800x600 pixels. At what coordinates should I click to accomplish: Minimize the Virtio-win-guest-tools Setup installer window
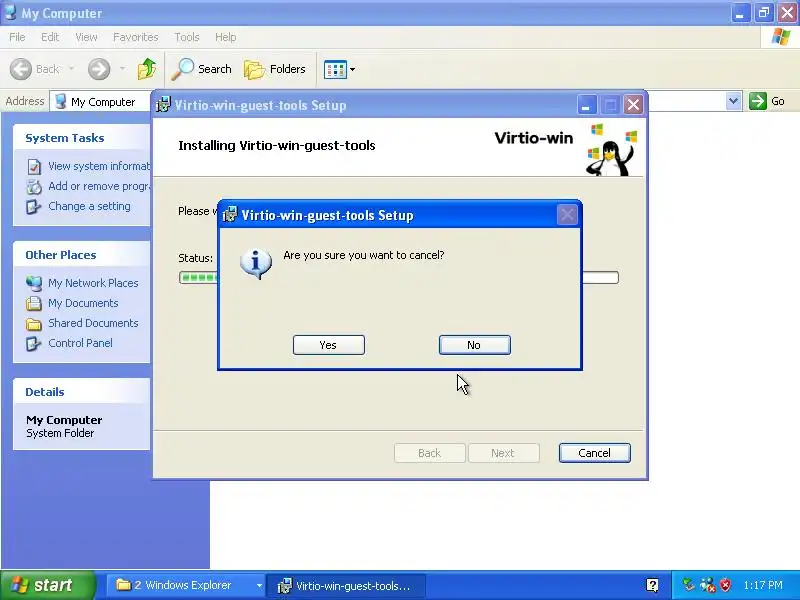point(586,105)
